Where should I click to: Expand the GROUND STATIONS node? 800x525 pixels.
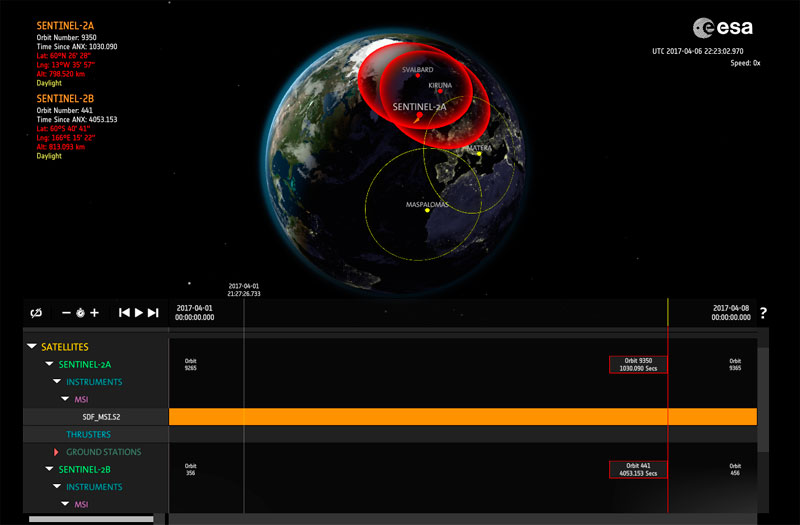pos(56,452)
